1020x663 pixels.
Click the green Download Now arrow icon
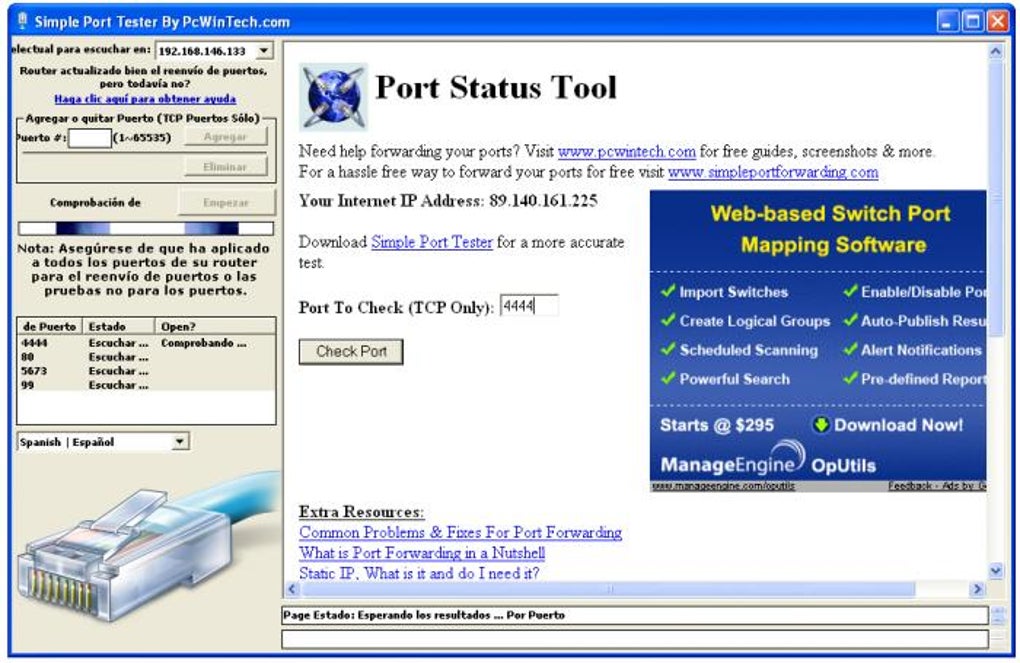(821, 425)
